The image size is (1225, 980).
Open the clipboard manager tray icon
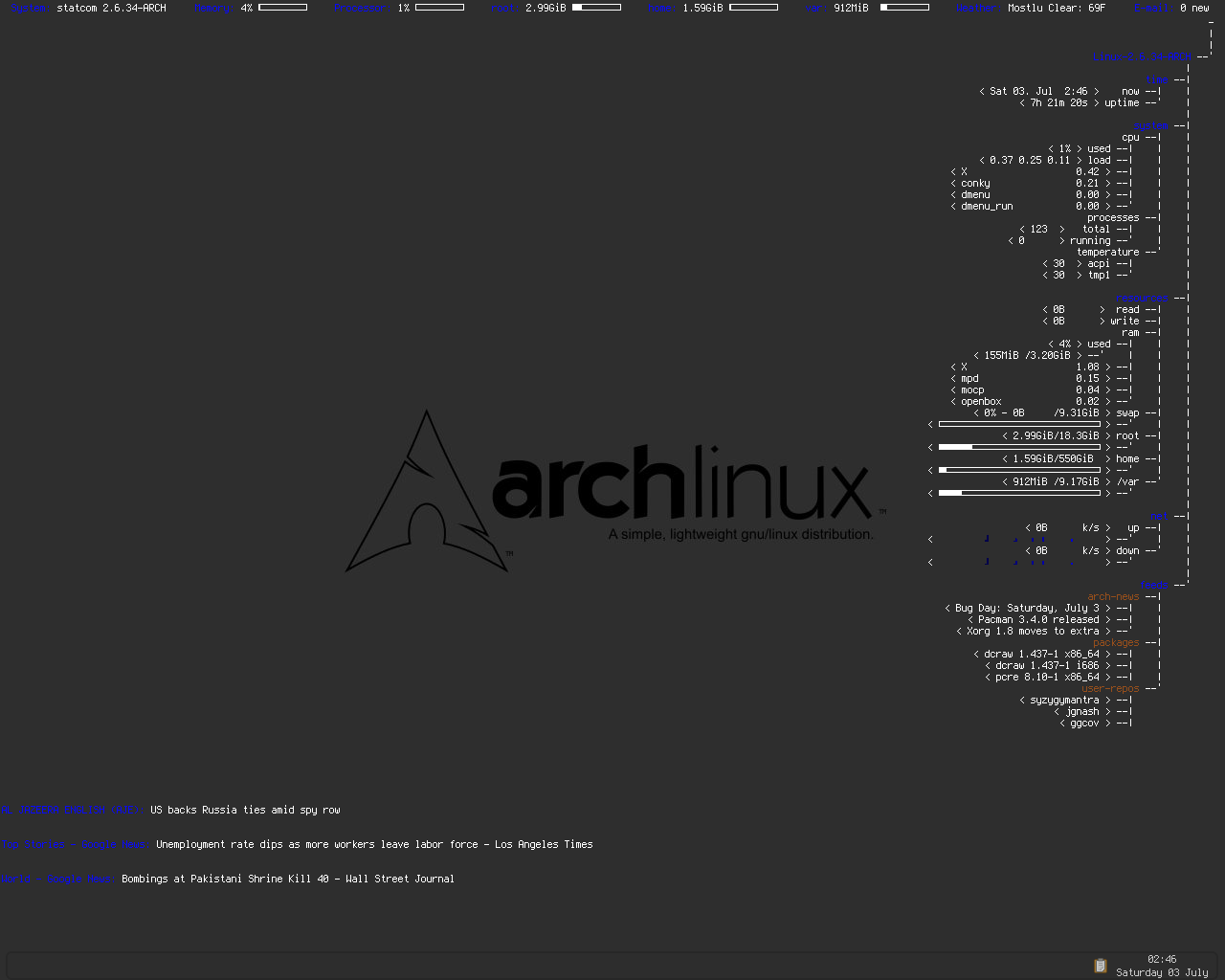pos(1101,966)
